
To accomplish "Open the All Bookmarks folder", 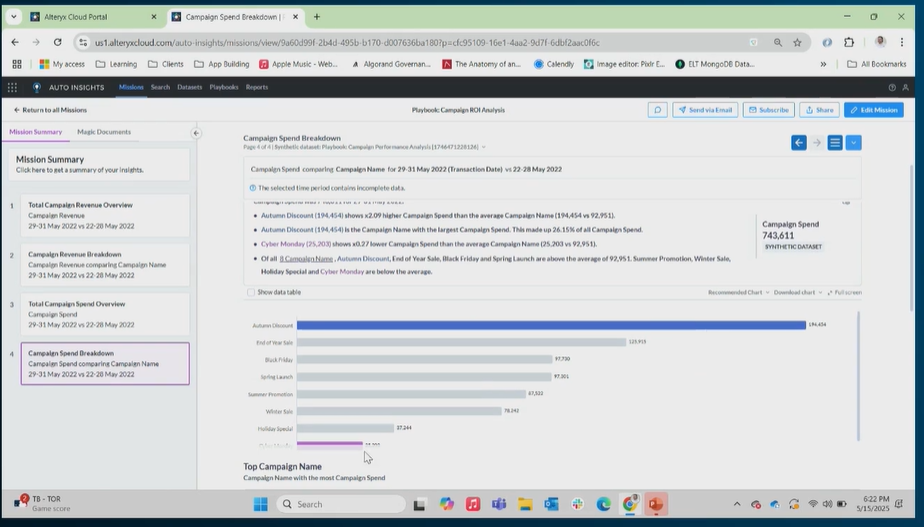I will pos(877,64).
